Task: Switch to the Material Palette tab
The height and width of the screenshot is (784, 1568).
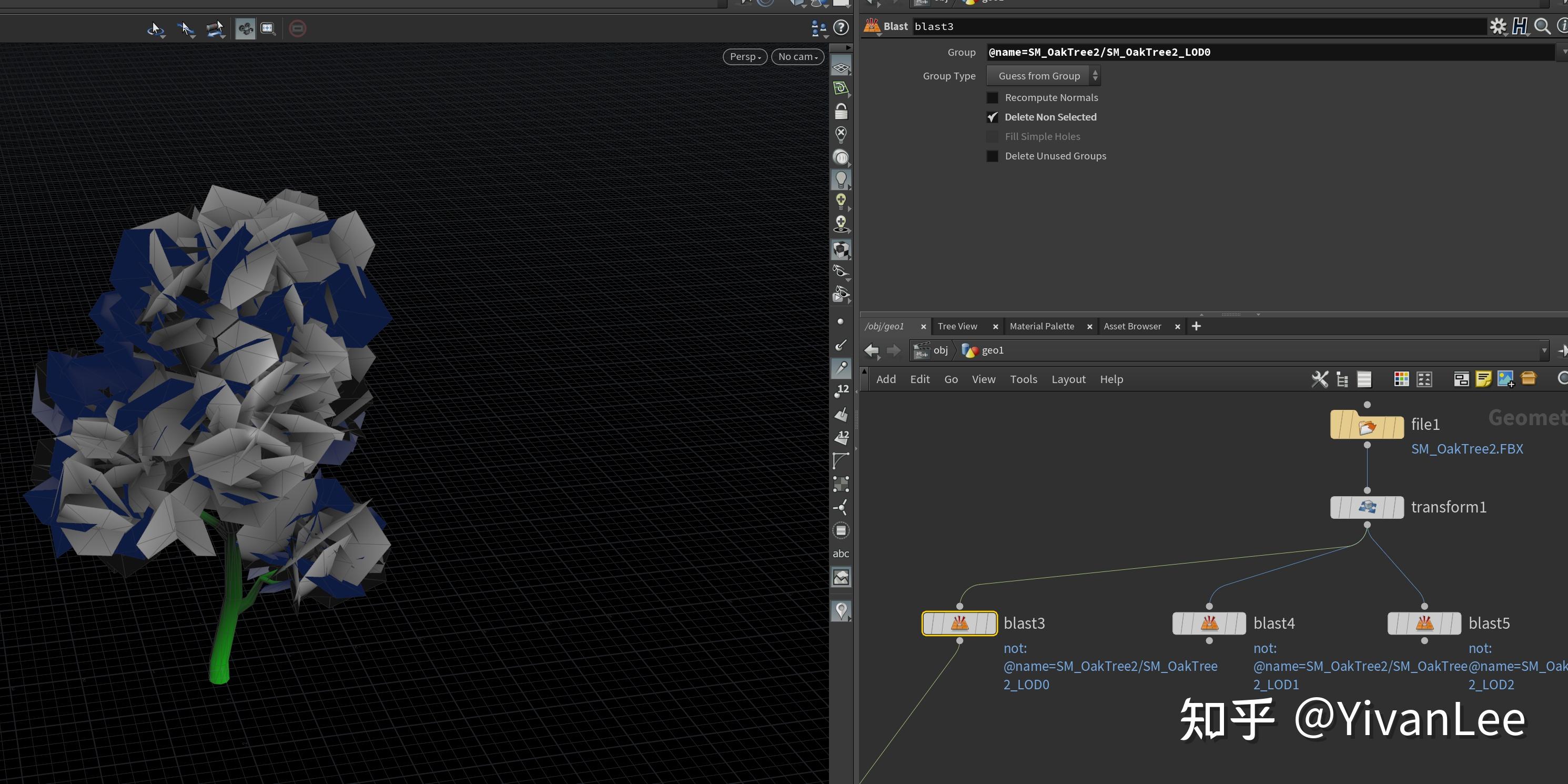Action: [1041, 326]
